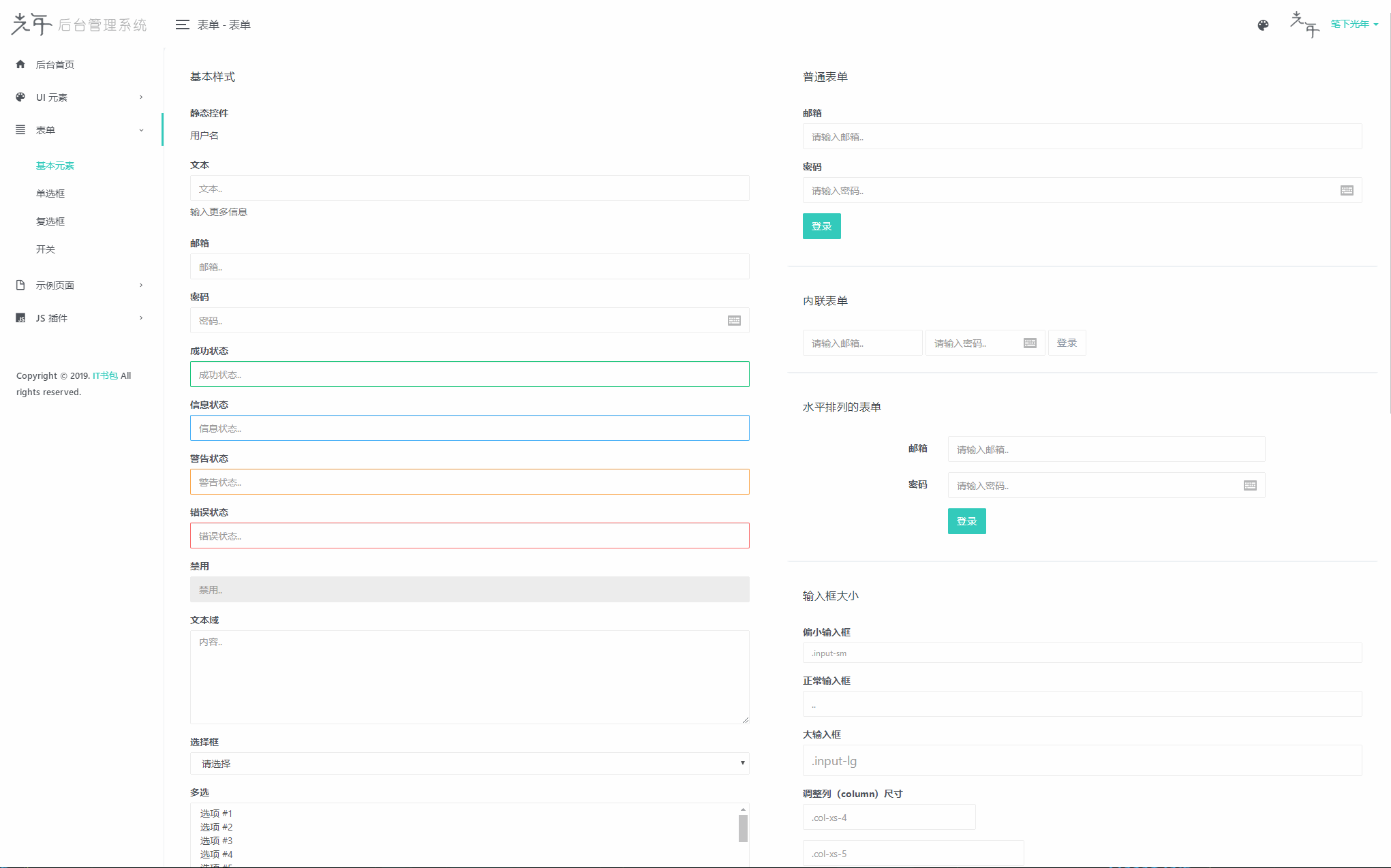The height and width of the screenshot is (868, 1391).
Task: Click the JS icon beside JS 插件
Action: 20,317
